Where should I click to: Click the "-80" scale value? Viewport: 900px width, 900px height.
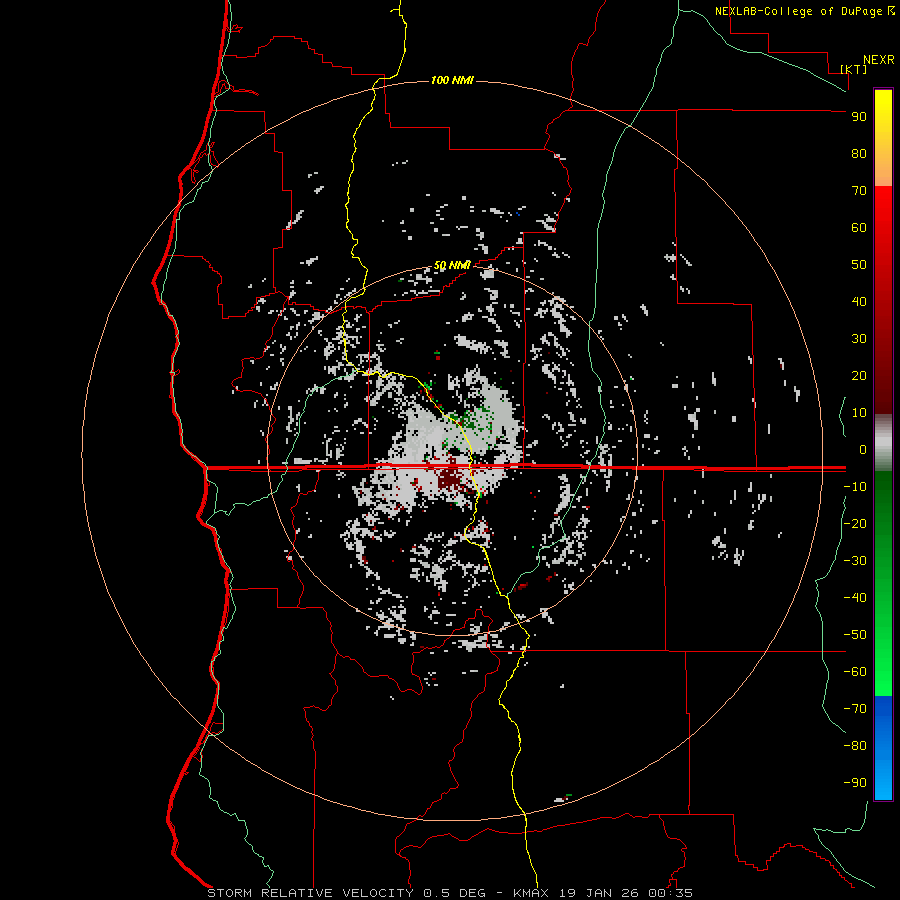pyautogui.click(x=855, y=746)
